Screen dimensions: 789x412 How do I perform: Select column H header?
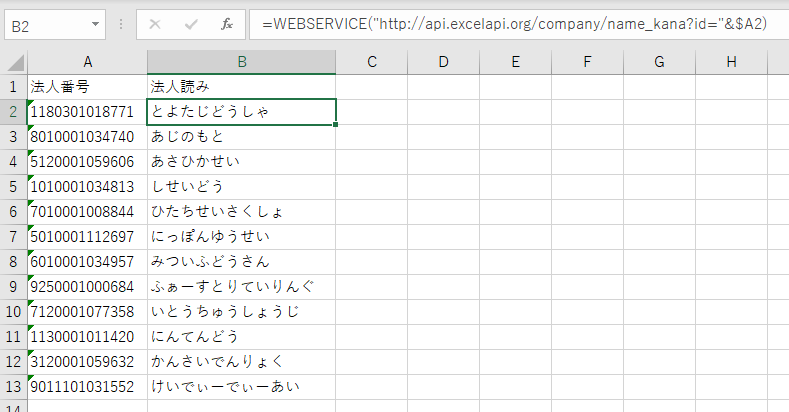(x=731, y=62)
